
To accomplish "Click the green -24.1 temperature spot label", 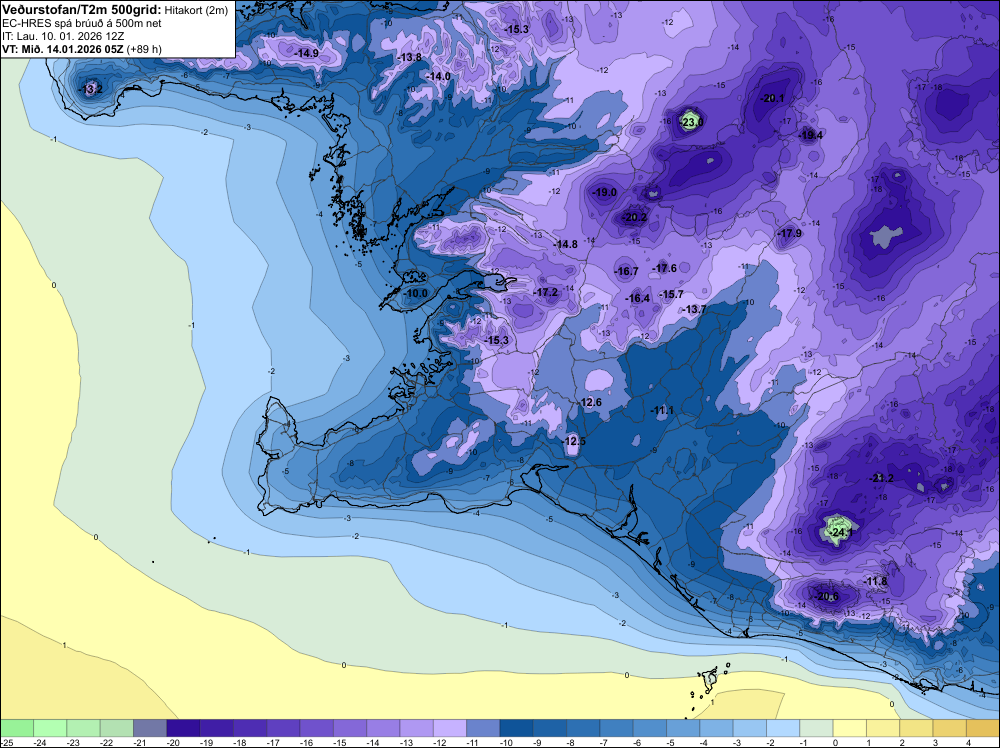I will [x=842, y=532].
